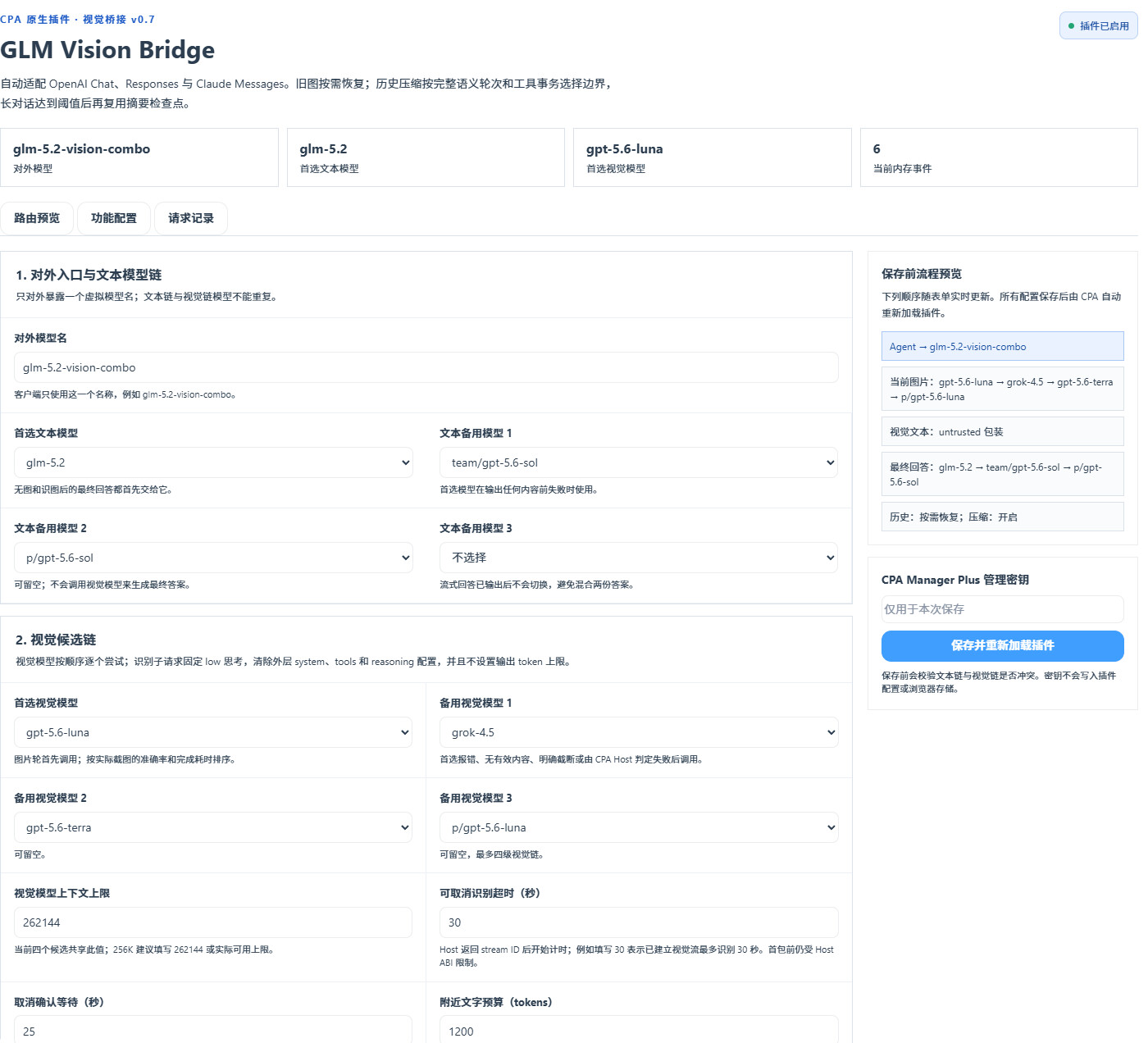Click the hint "可留空；不会调用视觉模型来生成最终答案。"
The height and width of the screenshot is (1043, 1148).
[x=102, y=585]
